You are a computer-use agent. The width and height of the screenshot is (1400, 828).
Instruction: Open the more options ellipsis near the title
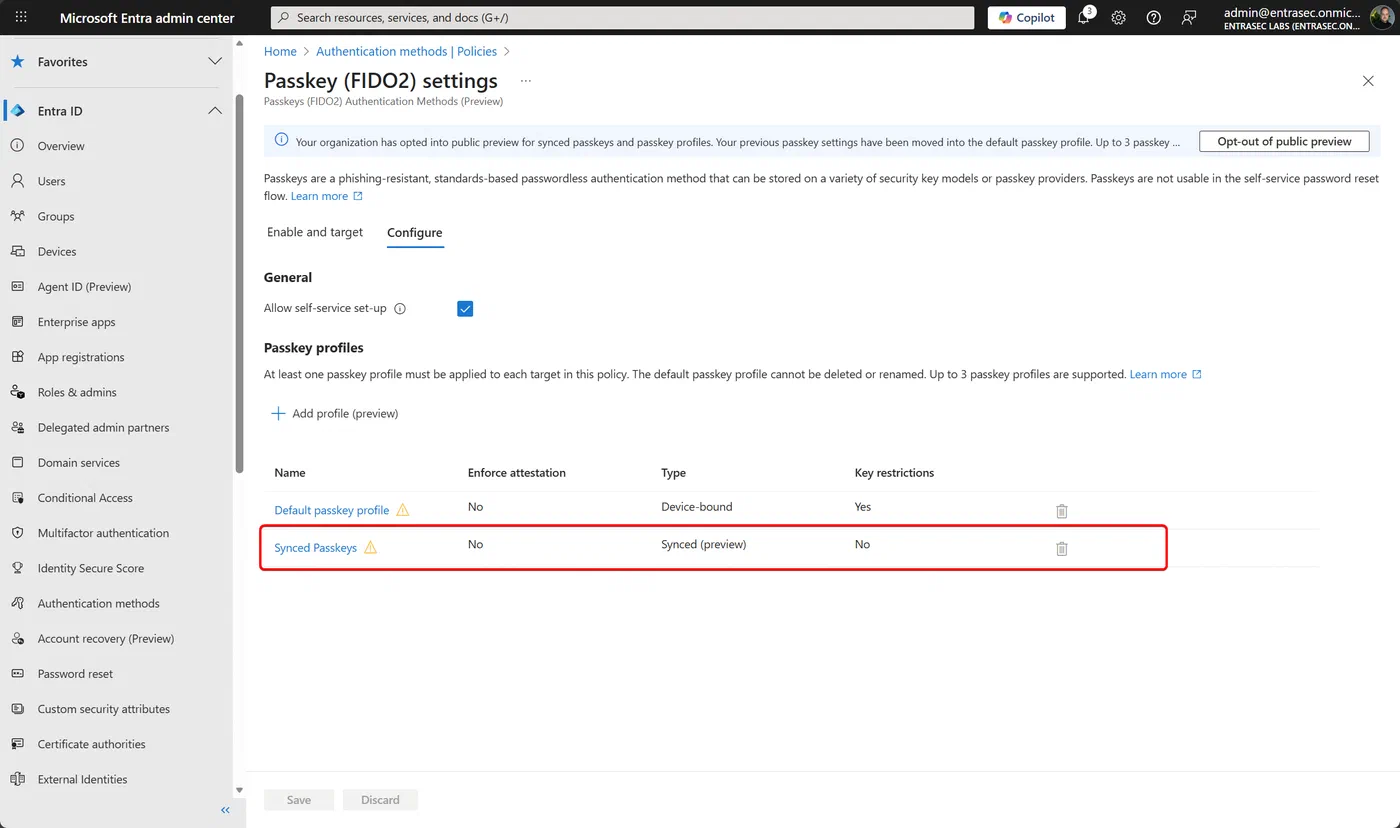pyautogui.click(x=526, y=81)
